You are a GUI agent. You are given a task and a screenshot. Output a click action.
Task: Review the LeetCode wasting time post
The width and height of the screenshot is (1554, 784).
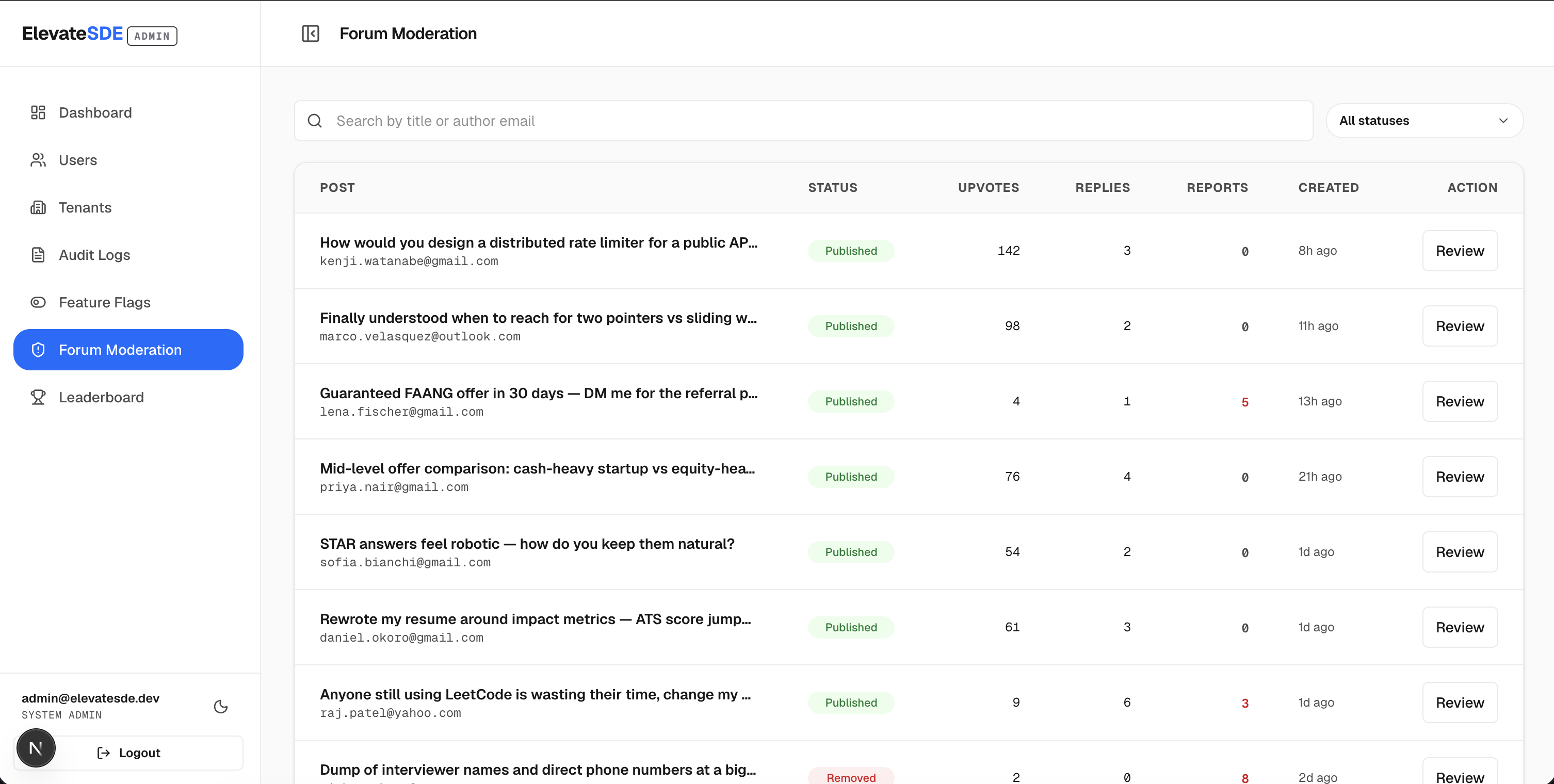click(x=1460, y=703)
